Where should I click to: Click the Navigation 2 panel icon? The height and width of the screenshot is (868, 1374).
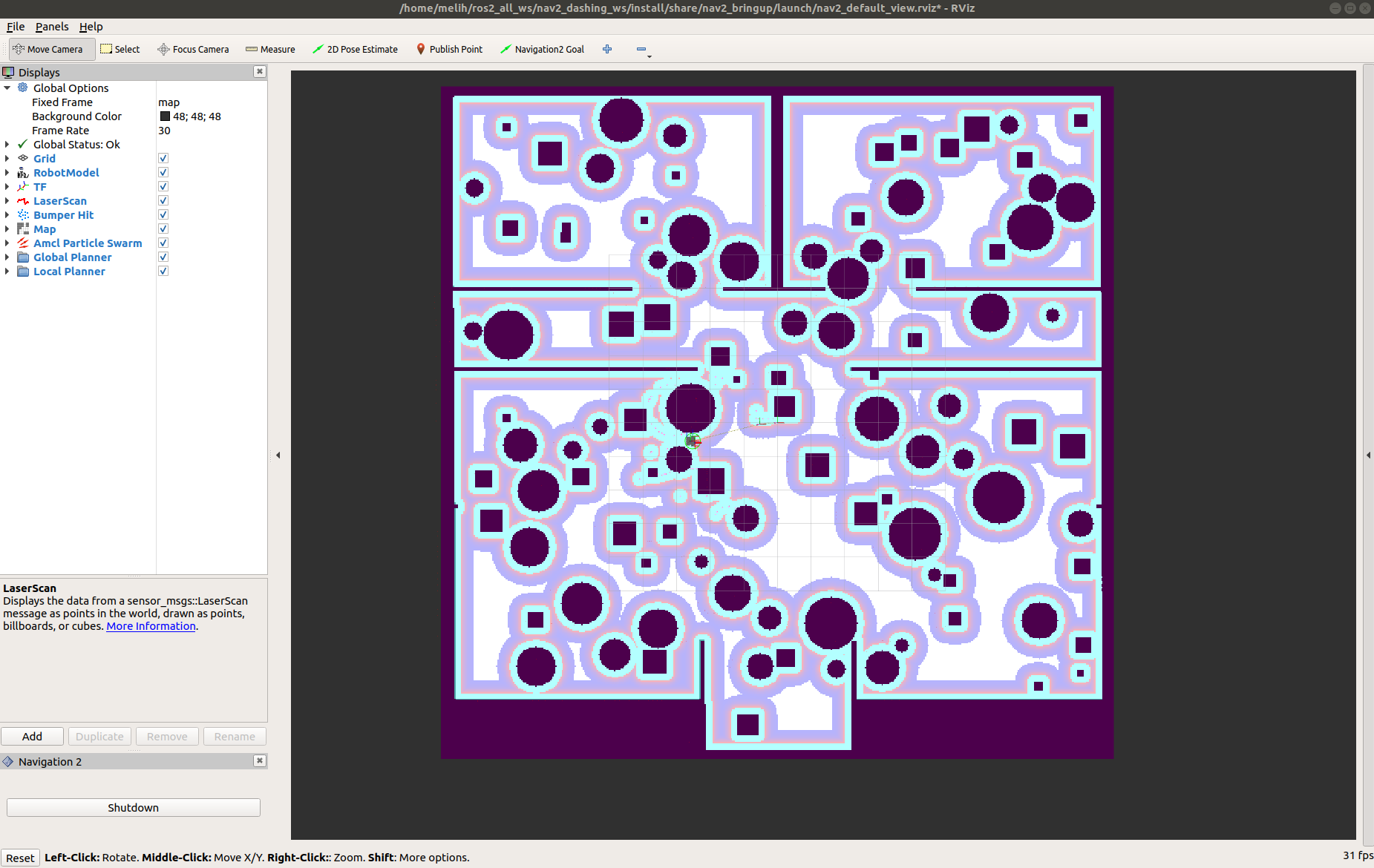[8, 761]
